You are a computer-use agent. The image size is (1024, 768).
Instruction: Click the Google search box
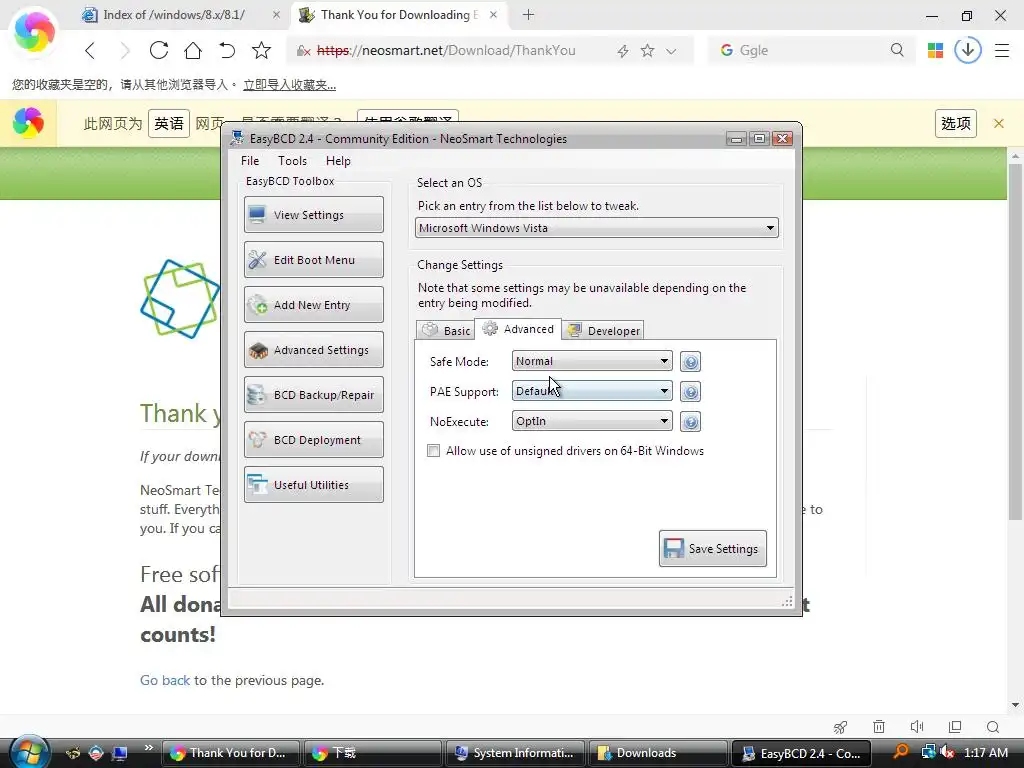point(810,50)
